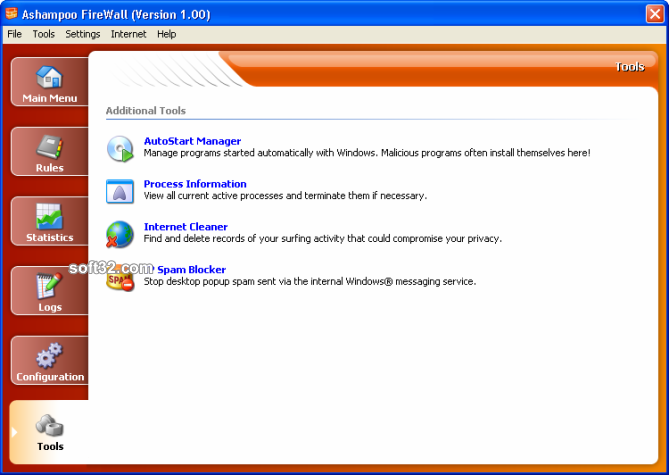This screenshot has height=475, width=669.
Task: Click the Additional Tools heading
Action: pos(145,111)
